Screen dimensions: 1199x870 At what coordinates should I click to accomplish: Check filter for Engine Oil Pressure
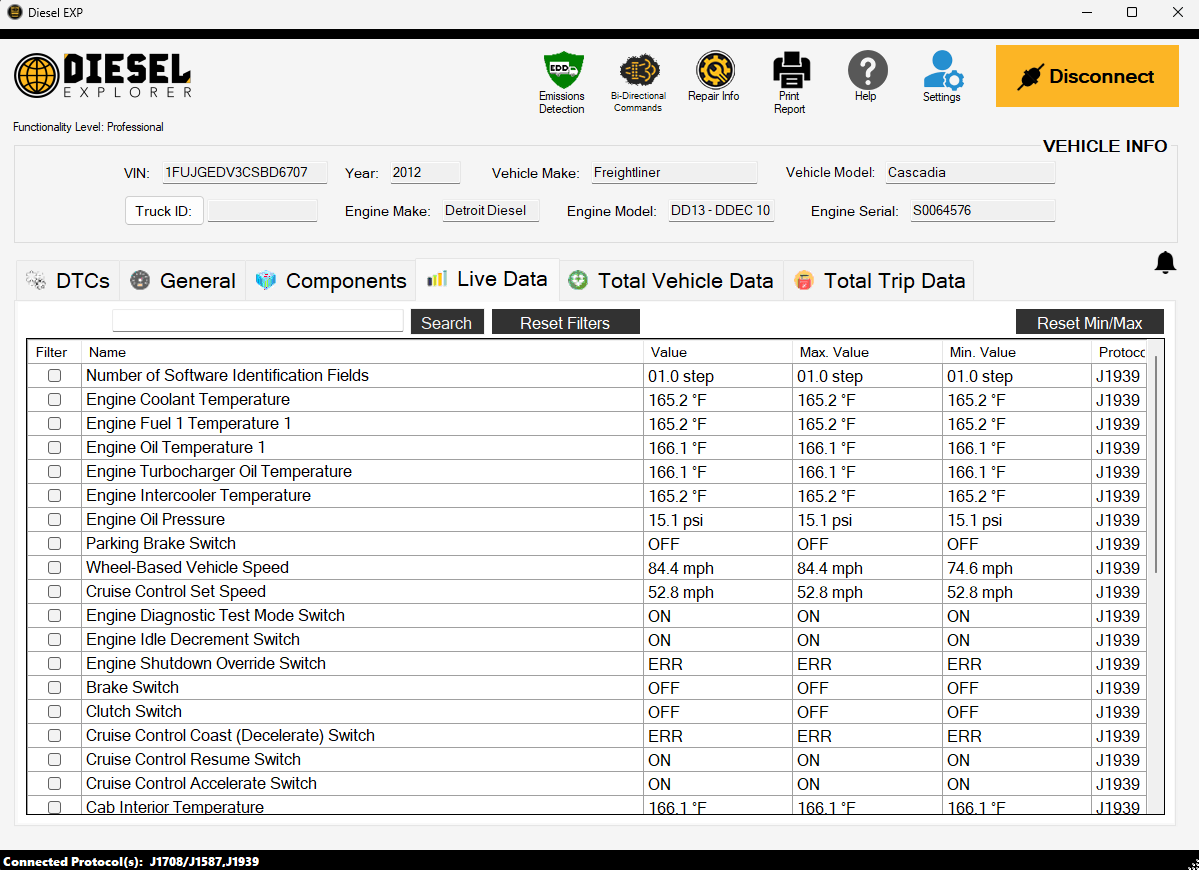(x=54, y=519)
